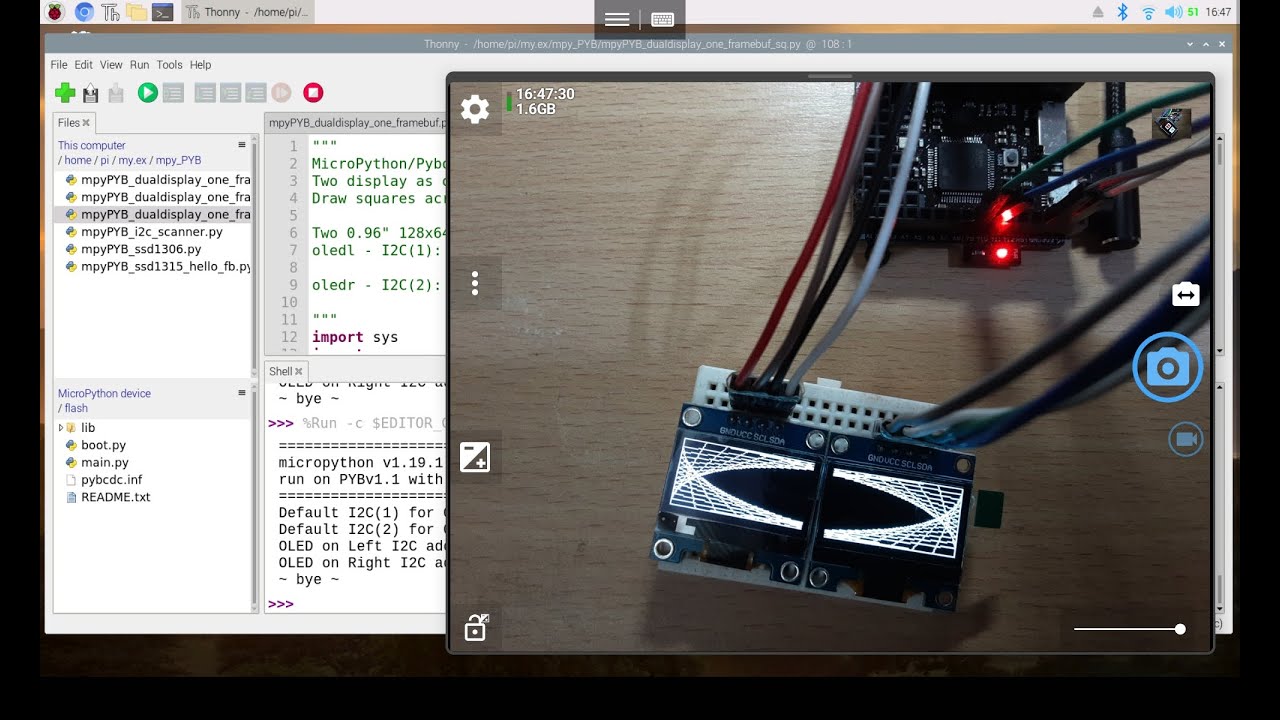
Task: Open the Tools menu in Thonny
Action: coord(169,64)
